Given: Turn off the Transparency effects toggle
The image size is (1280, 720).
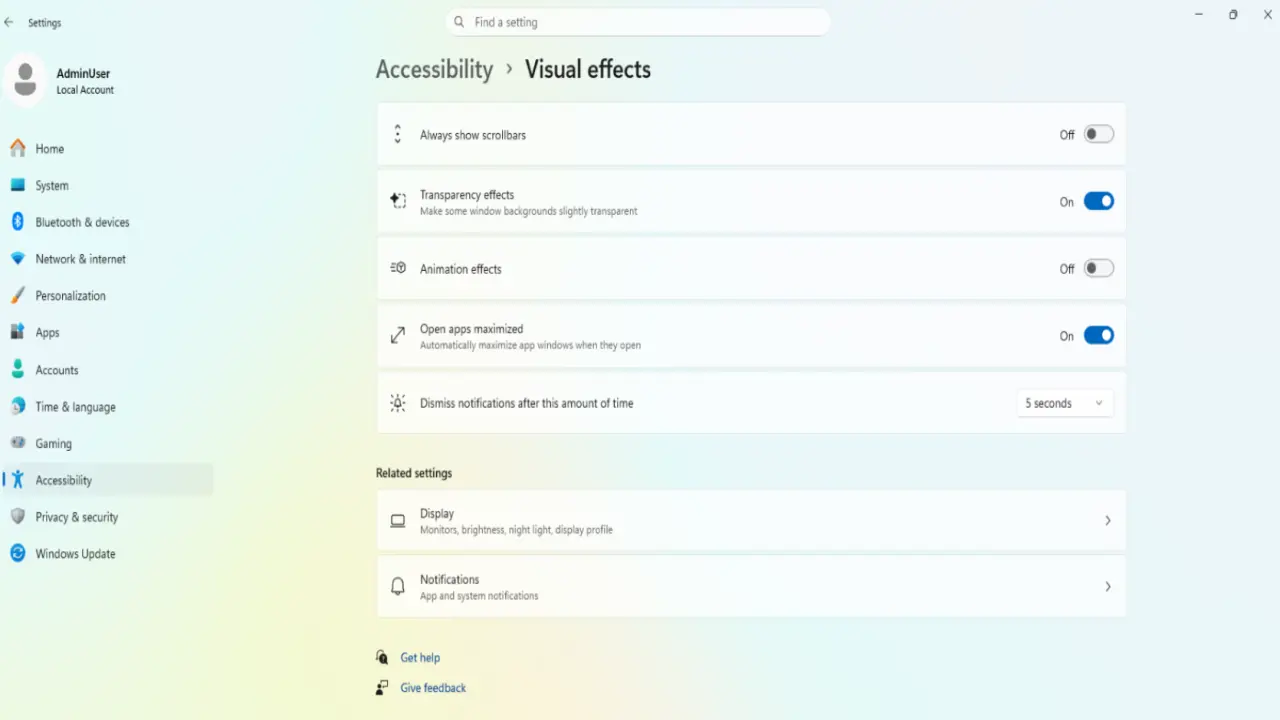Looking at the screenshot, I should click(x=1099, y=201).
